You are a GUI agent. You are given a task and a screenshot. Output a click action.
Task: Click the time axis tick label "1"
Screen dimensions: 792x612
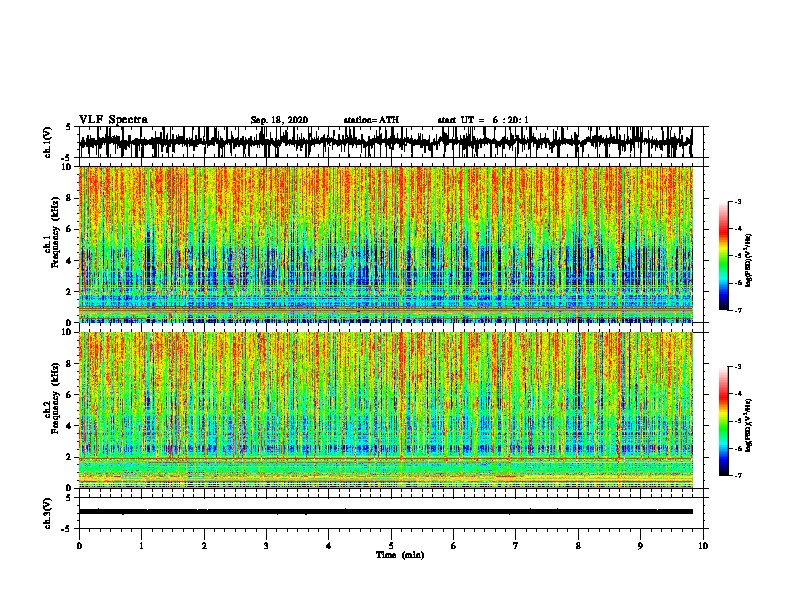point(141,546)
